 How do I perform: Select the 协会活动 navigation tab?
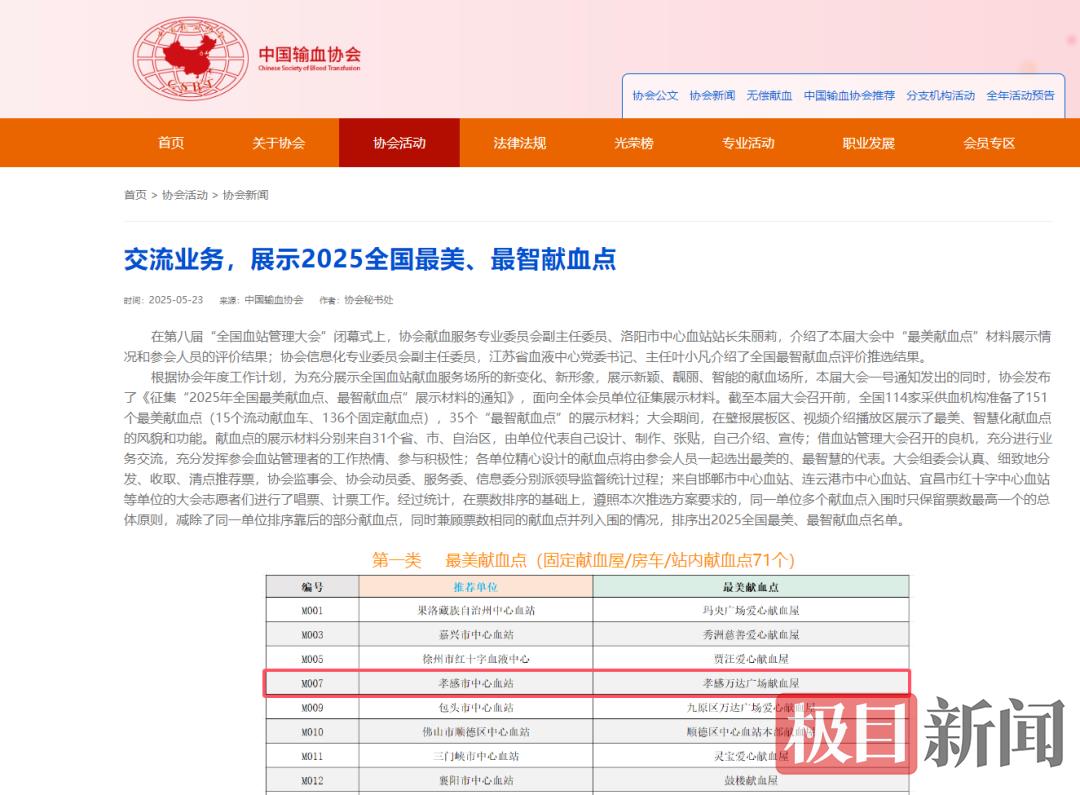coord(399,143)
